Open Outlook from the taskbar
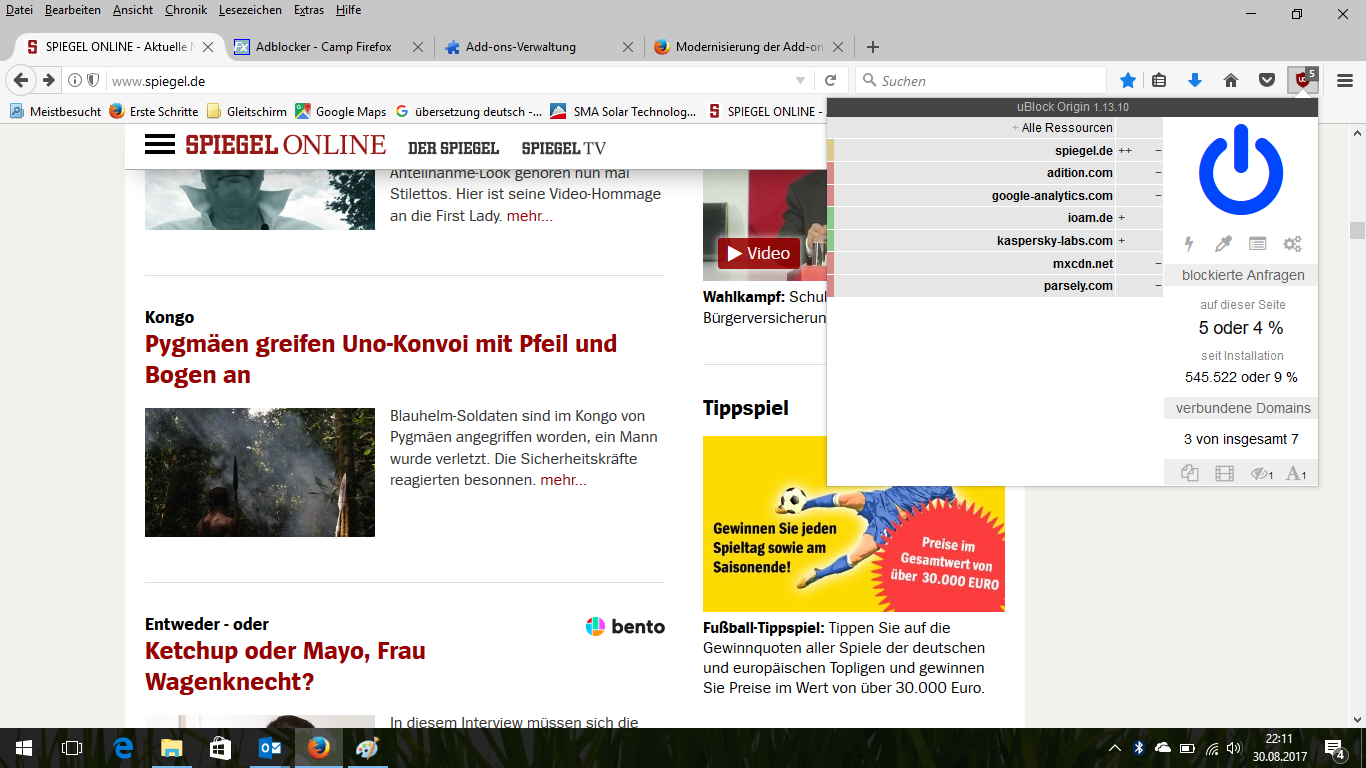This screenshot has width=1366, height=768. point(270,748)
